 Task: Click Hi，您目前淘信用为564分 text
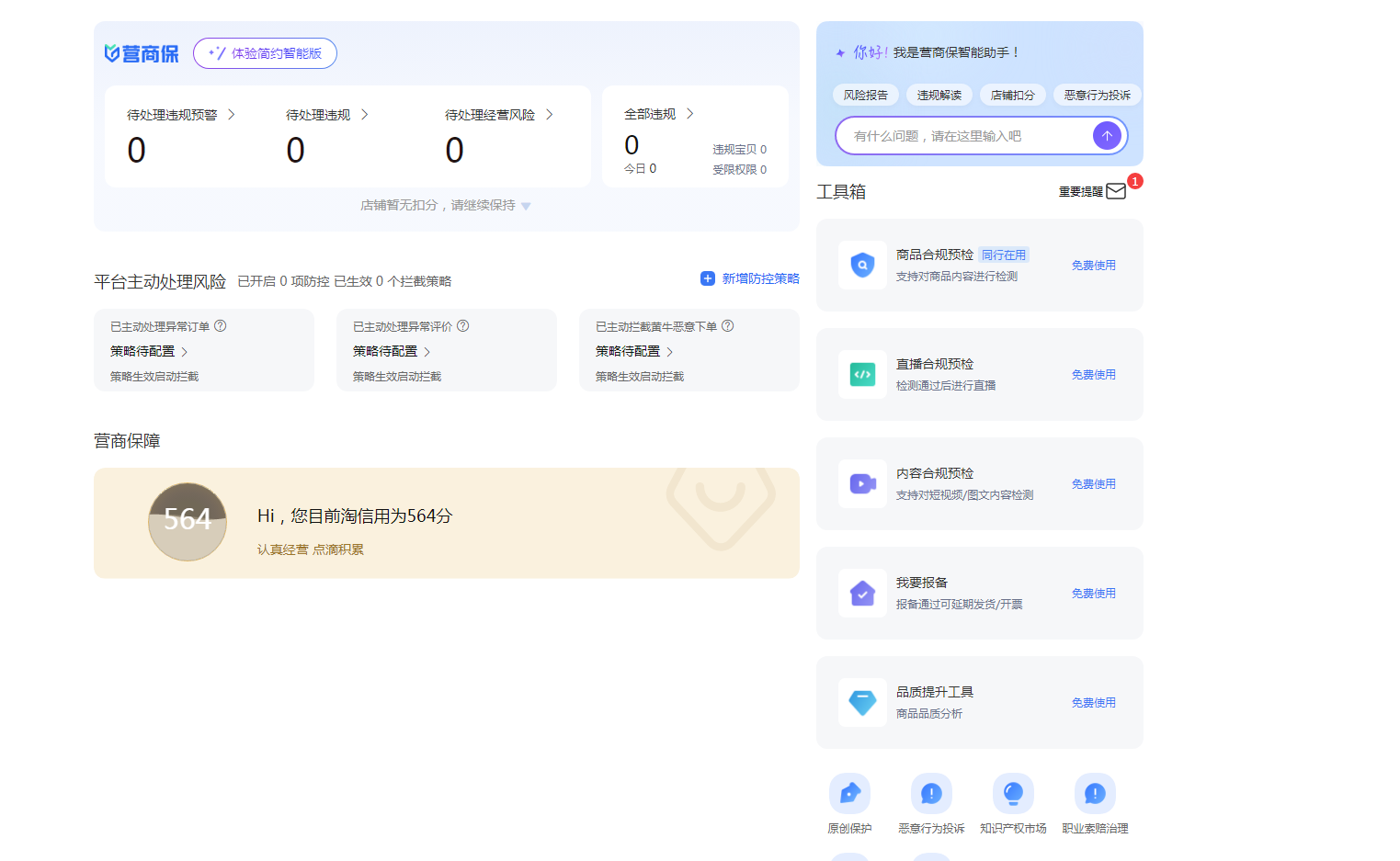[355, 516]
